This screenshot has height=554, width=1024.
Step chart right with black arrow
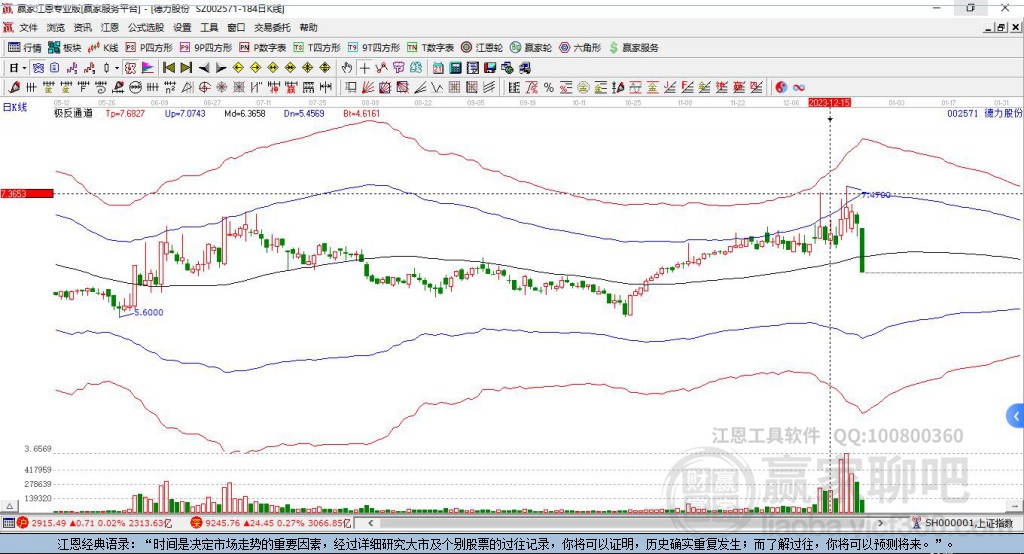(x=221, y=68)
